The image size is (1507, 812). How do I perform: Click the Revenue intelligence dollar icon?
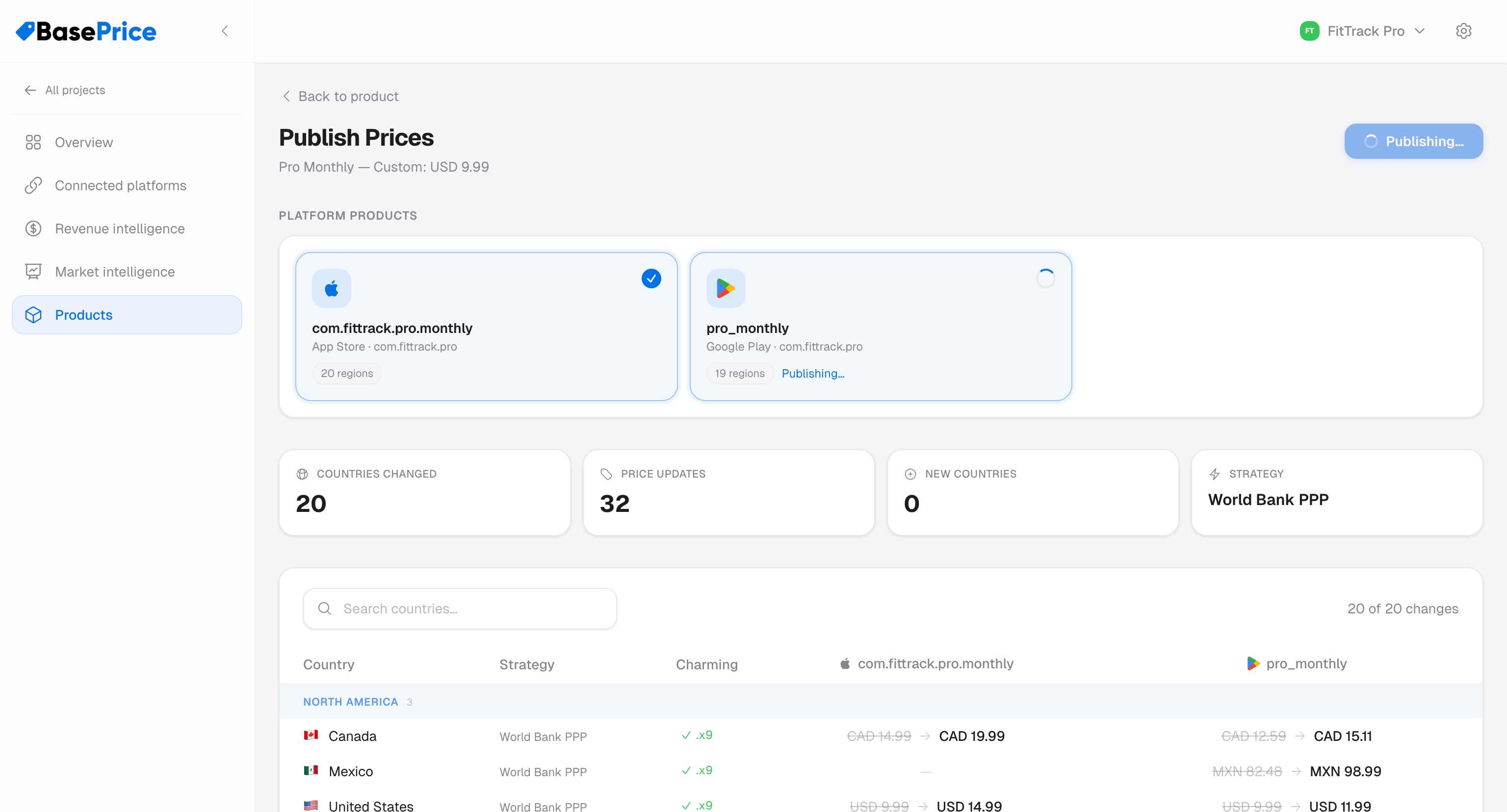(33, 228)
